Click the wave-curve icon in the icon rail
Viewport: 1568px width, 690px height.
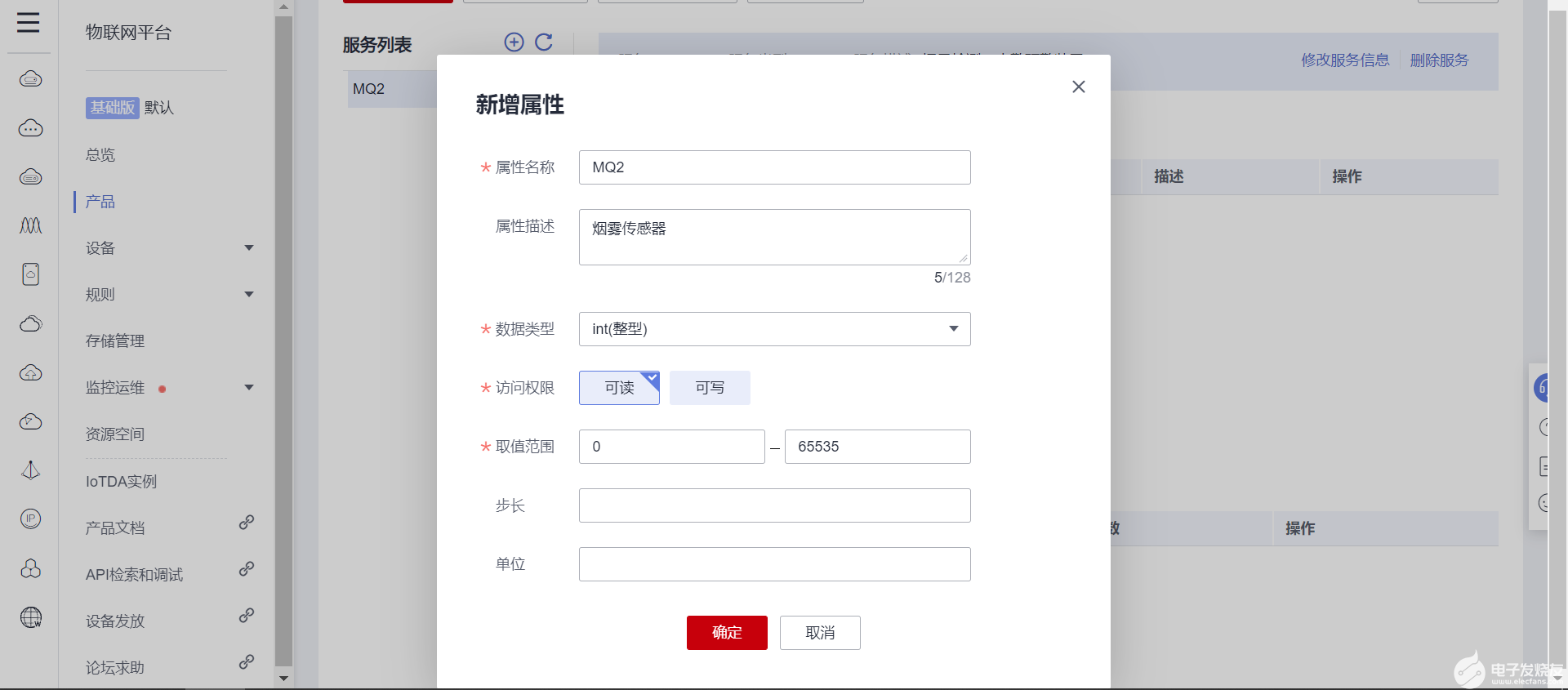pyautogui.click(x=31, y=225)
